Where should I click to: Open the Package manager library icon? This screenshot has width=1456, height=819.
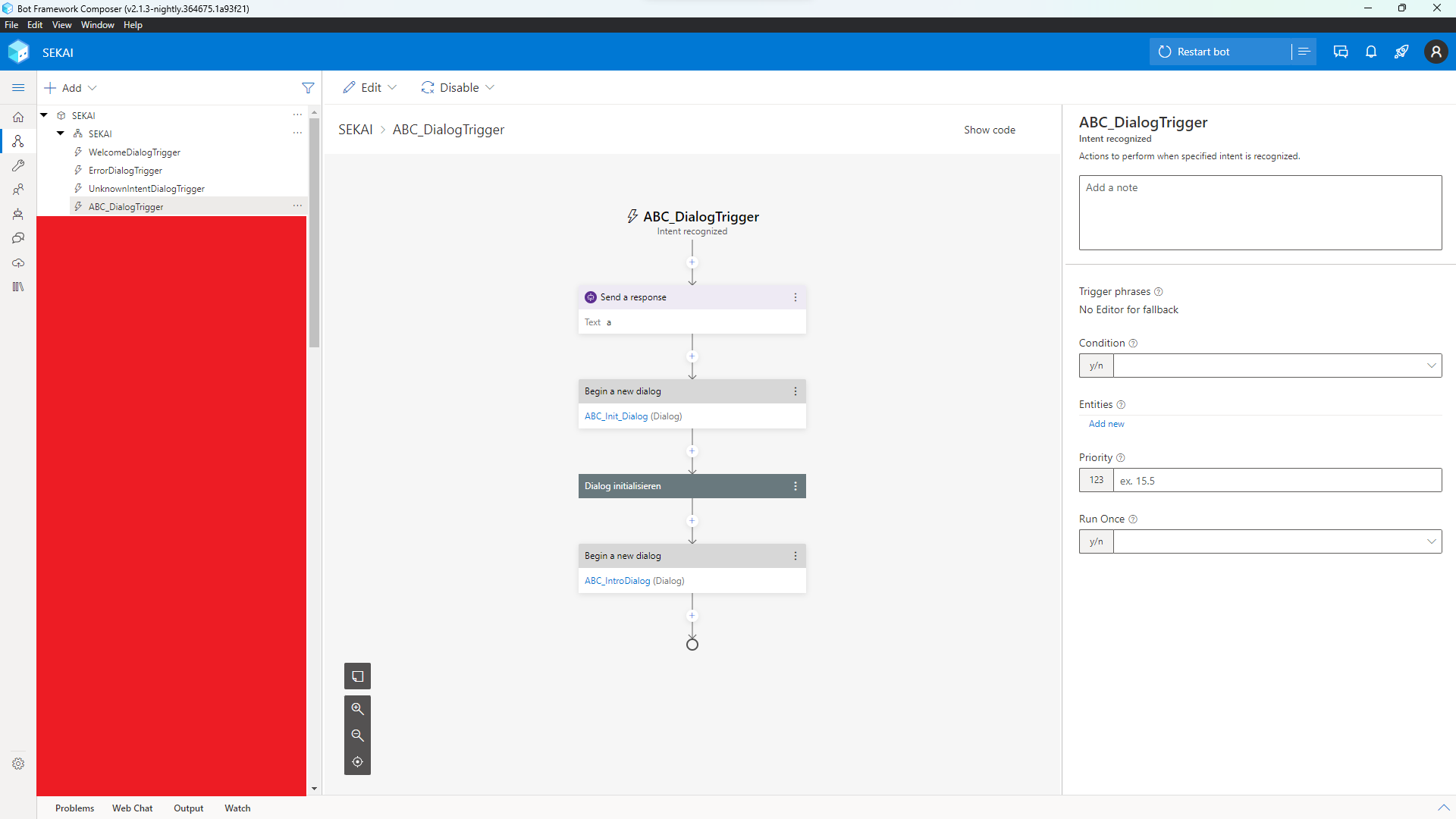point(18,286)
